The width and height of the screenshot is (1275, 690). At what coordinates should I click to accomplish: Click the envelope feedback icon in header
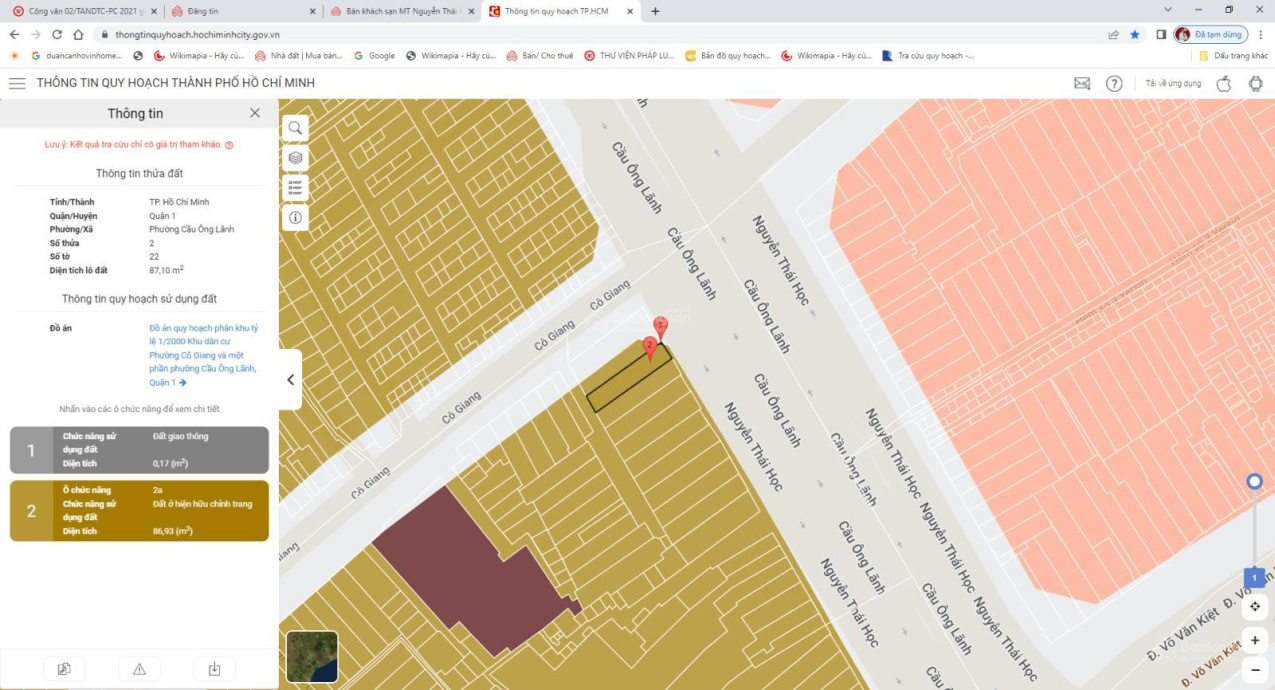pyautogui.click(x=1082, y=83)
